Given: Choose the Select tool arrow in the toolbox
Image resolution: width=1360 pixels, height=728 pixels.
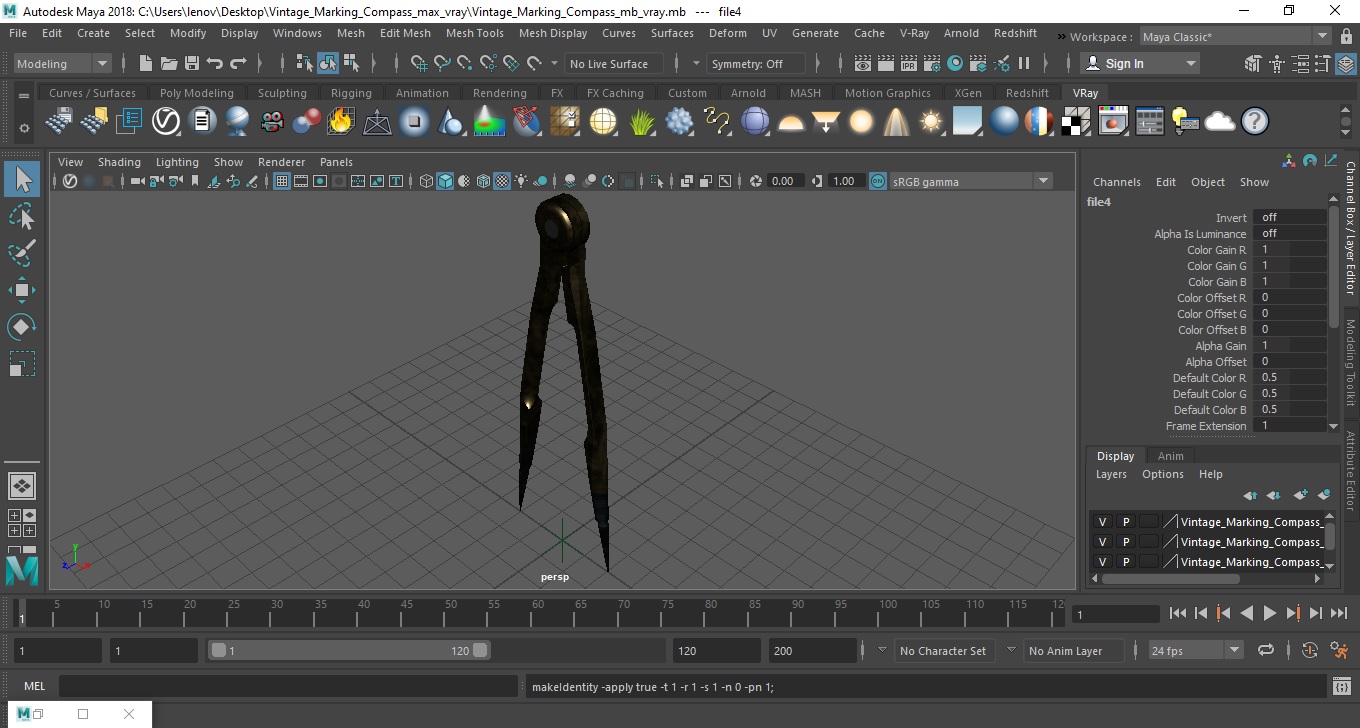Looking at the screenshot, I should 22,180.
